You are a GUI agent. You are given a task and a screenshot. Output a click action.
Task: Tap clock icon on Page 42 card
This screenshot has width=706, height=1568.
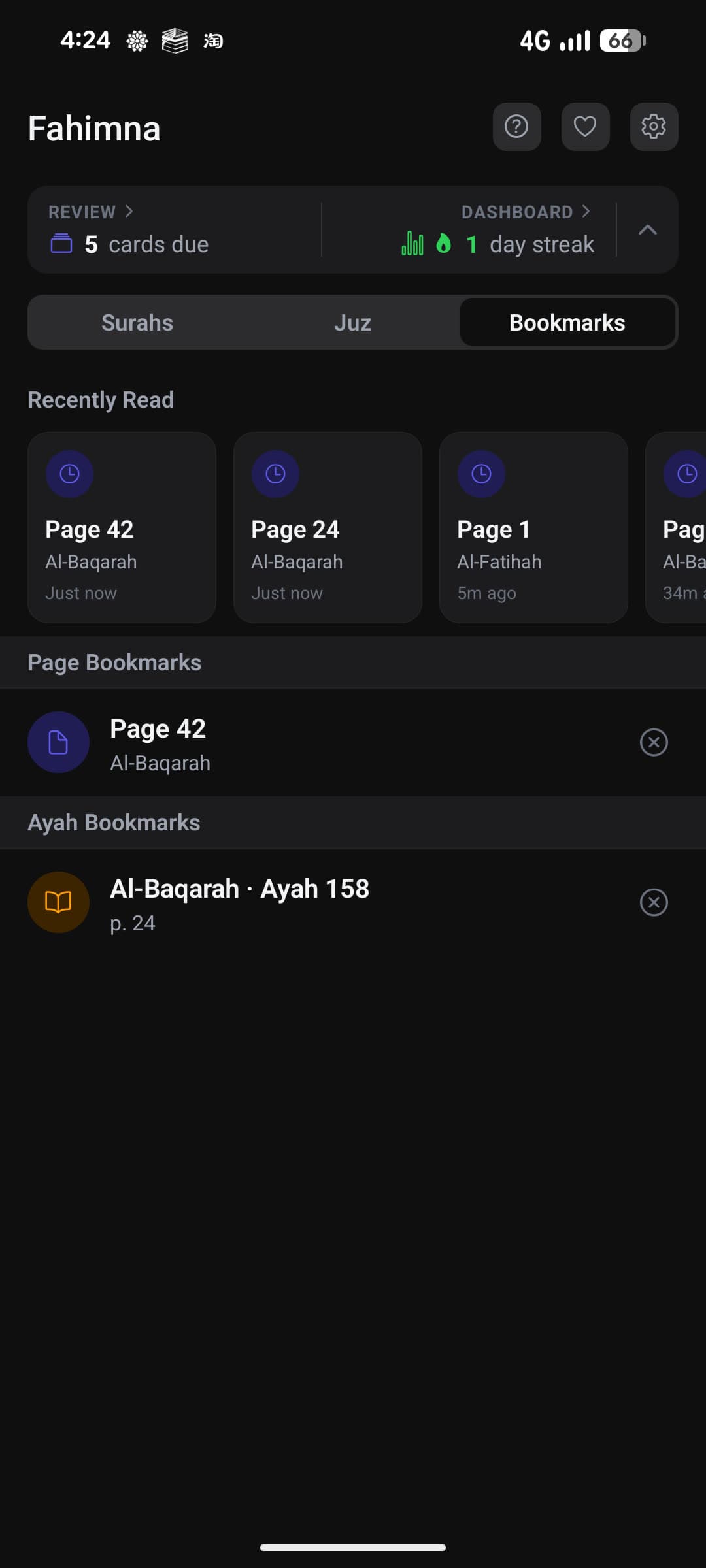(x=69, y=474)
